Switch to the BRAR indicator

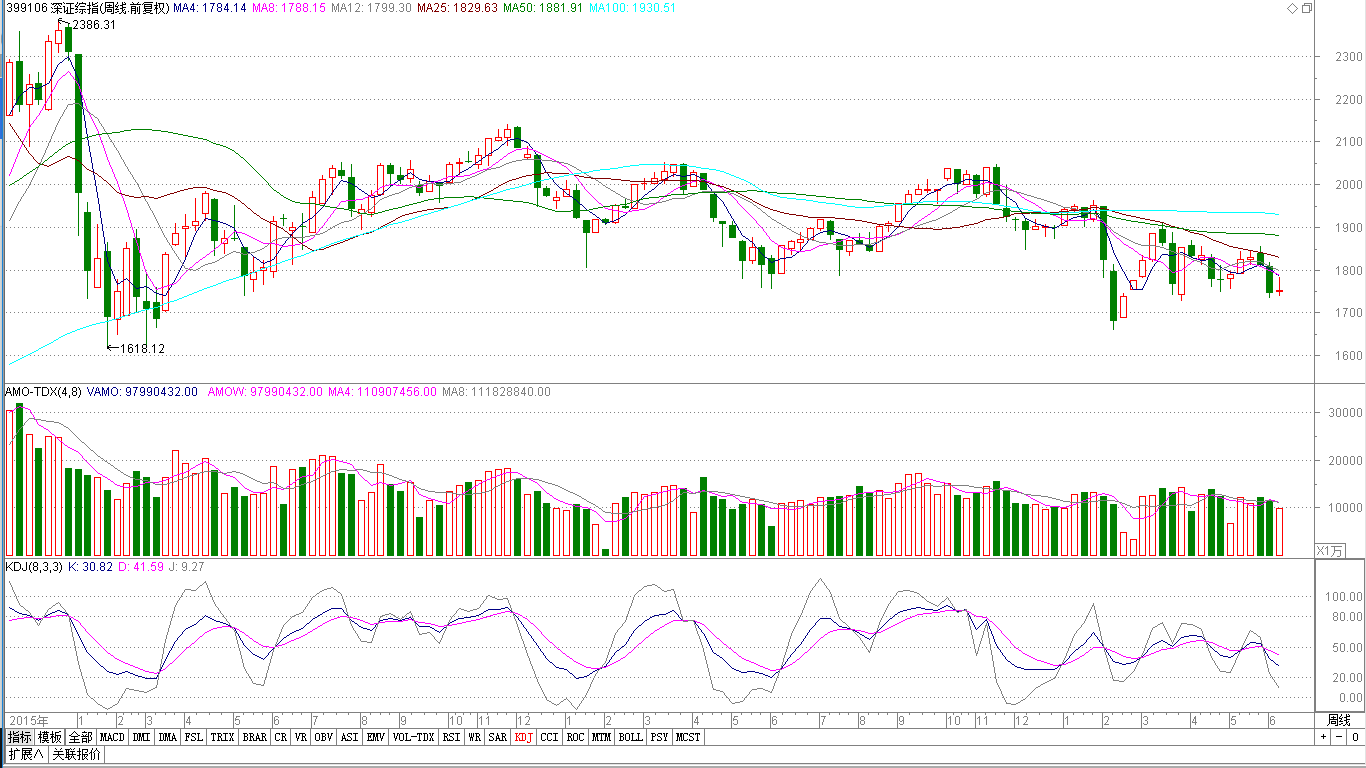pyautogui.click(x=255, y=737)
